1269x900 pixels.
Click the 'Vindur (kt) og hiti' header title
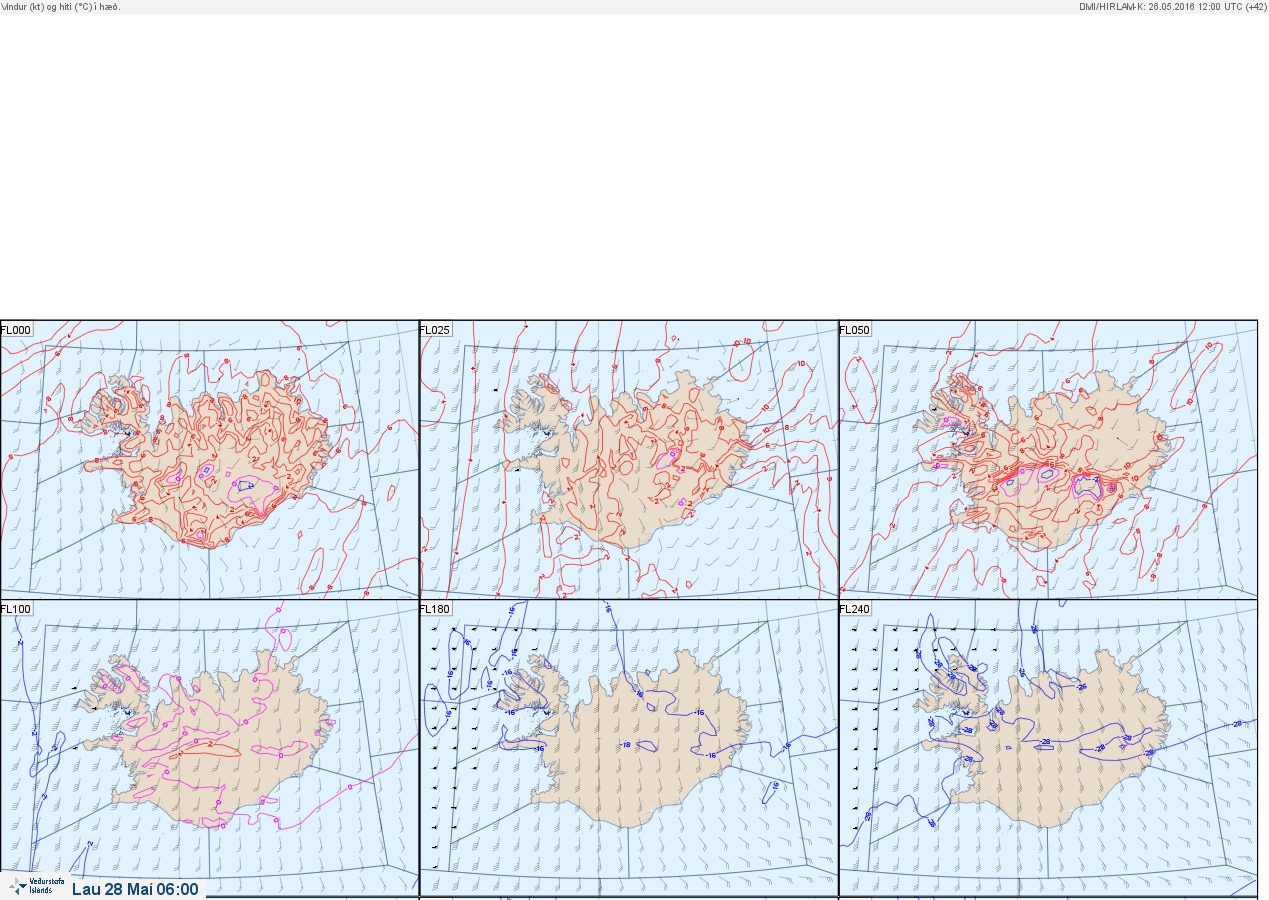61,7
